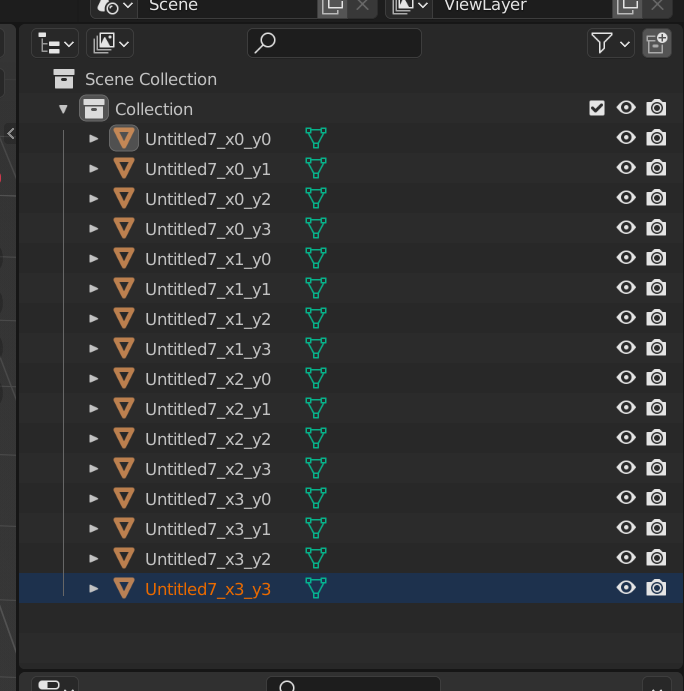
Task: Disable rendering of Untitled7_x0_y0
Action: tap(656, 137)
